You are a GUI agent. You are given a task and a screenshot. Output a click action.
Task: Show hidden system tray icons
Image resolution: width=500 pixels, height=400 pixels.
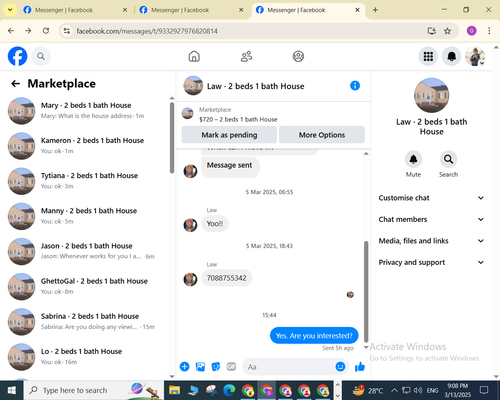(394, 390)
